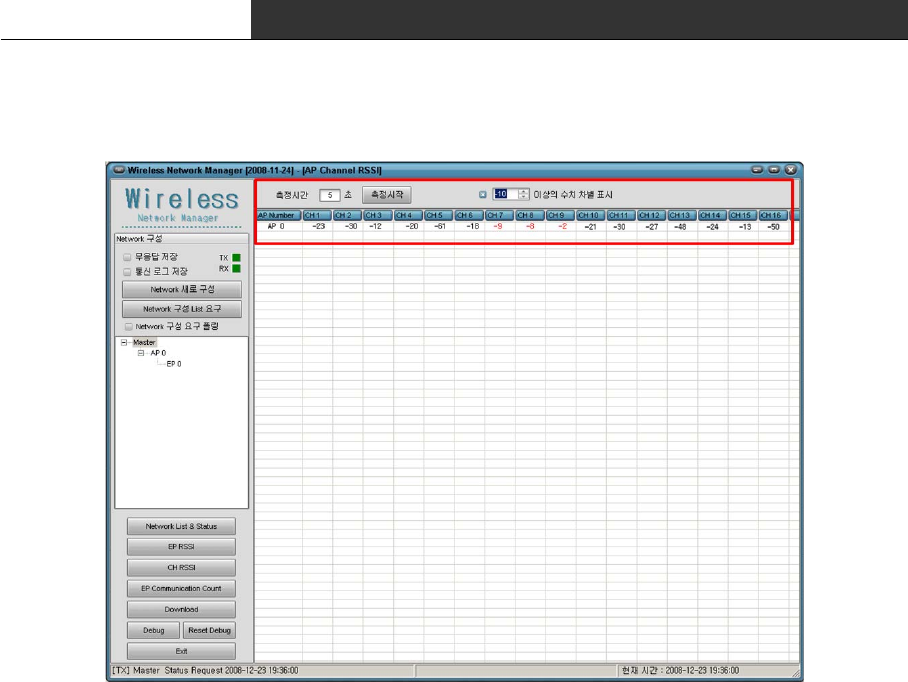Click the CH 14 column header

pyautogui.click(x=713, y=215)
